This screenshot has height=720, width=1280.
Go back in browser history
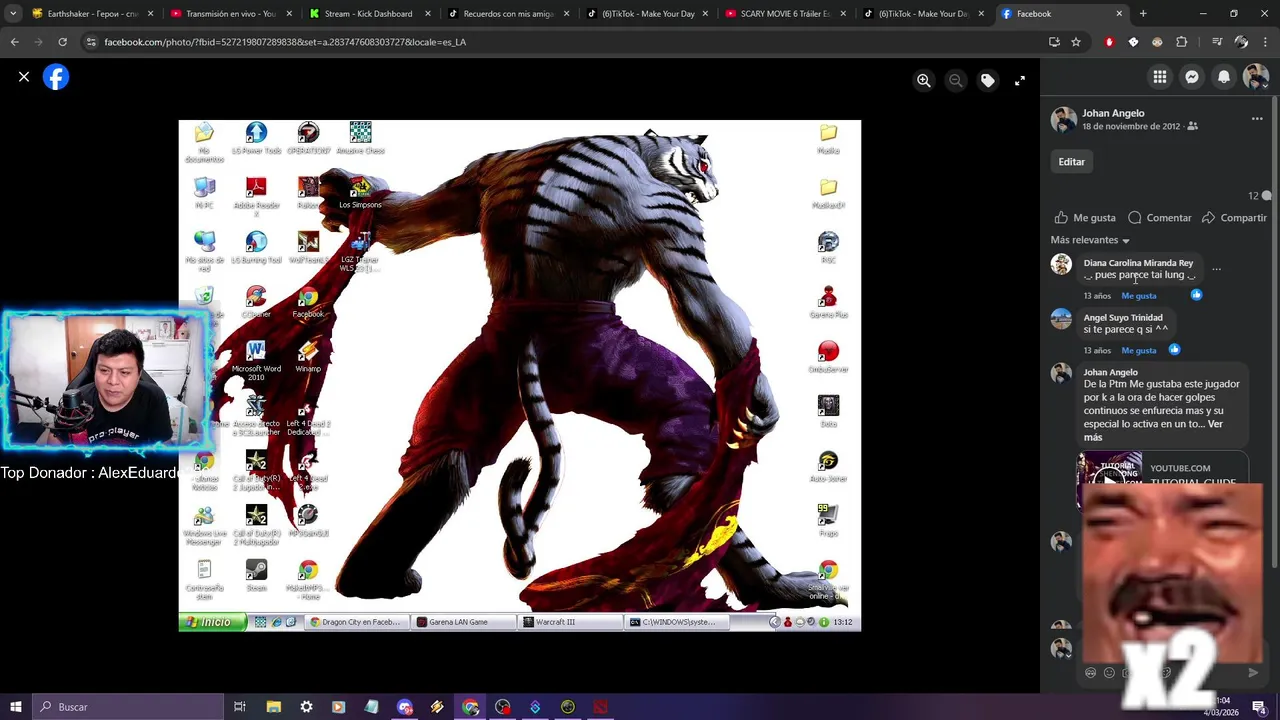(14, 42)
